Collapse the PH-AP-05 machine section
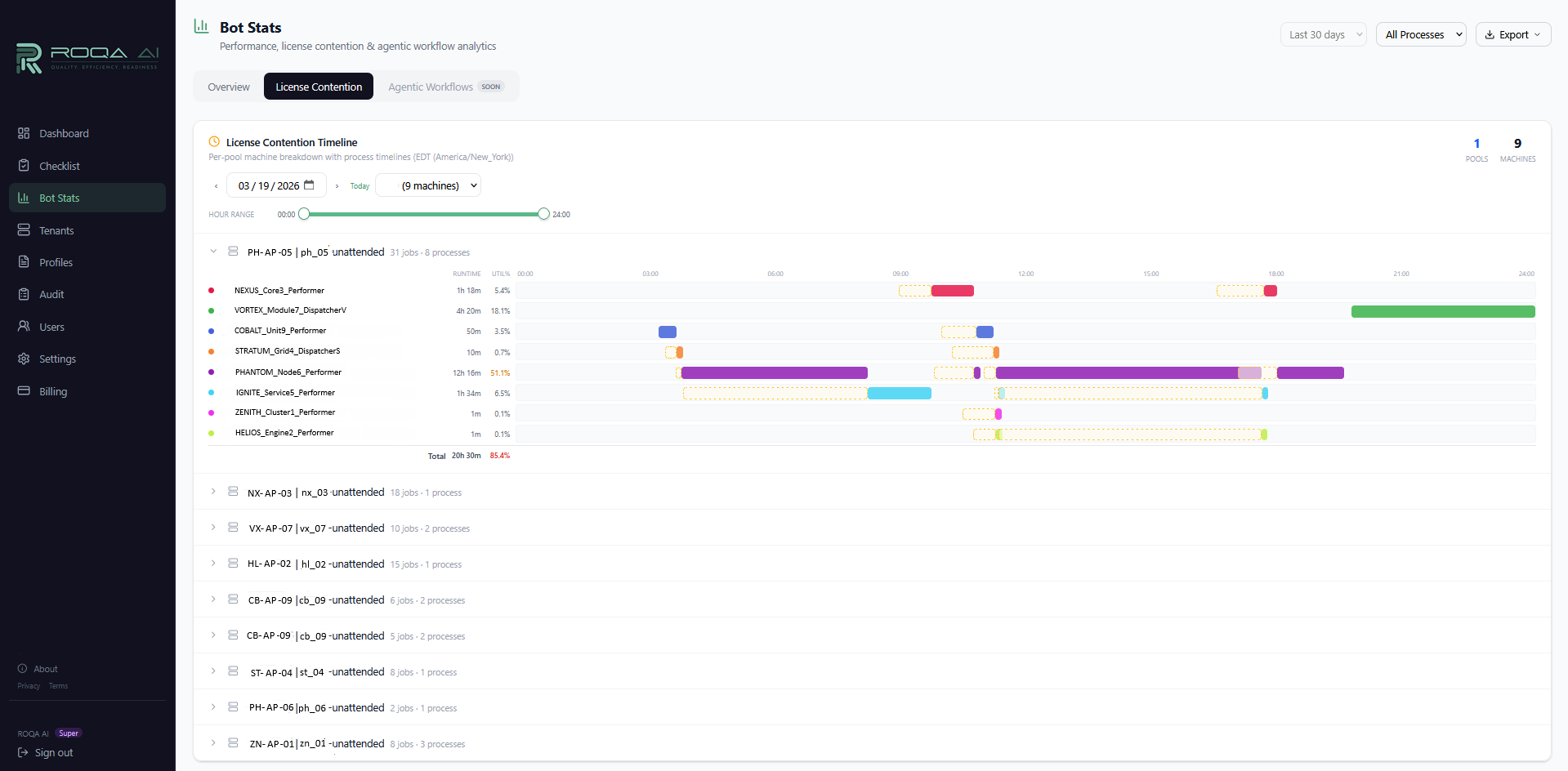This screenshot has height=771, width=1568. coord(213,251)
